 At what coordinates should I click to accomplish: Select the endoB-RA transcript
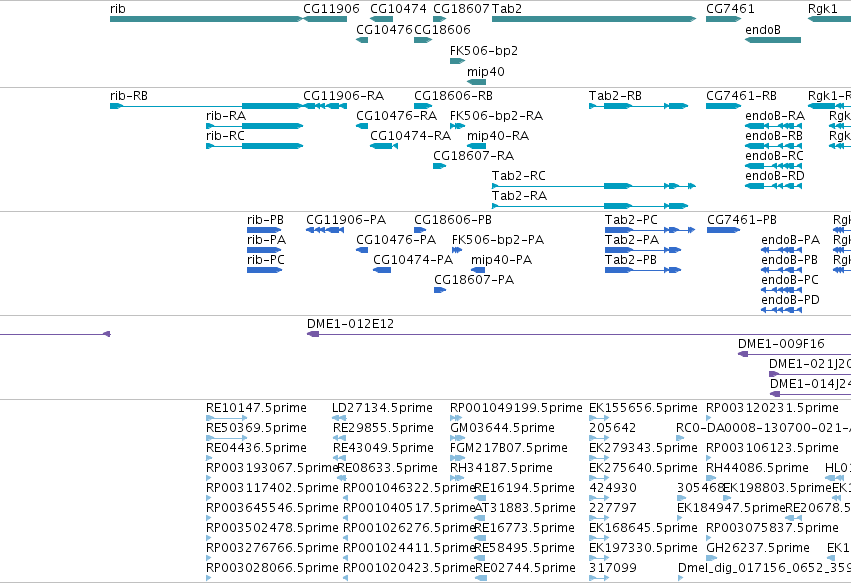click(x=773, y=126)
